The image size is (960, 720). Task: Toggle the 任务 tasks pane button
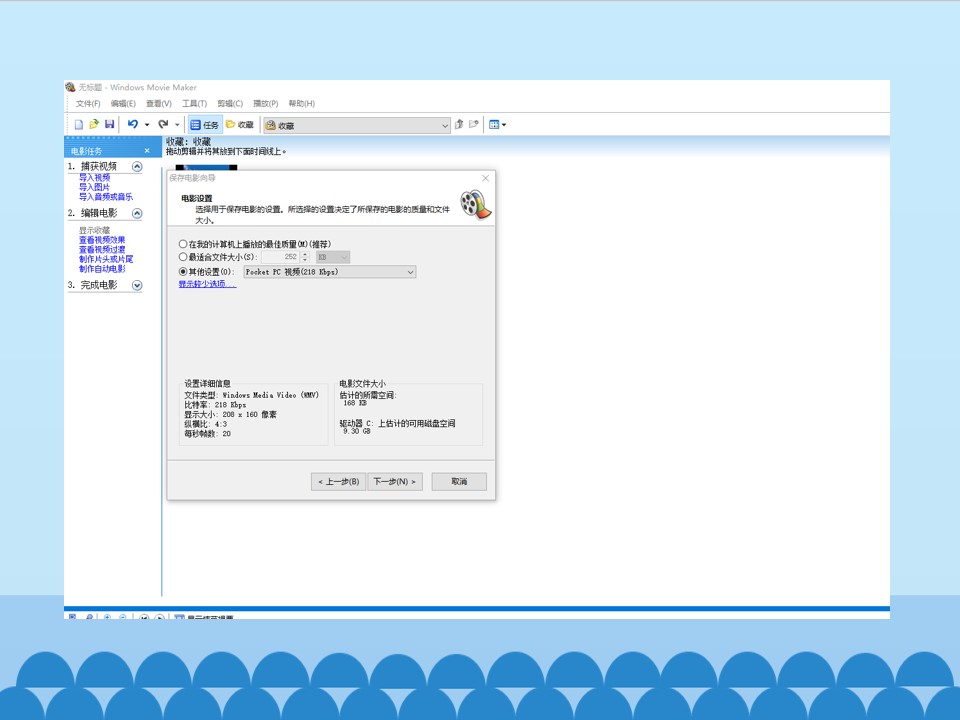[x=204, y=125]
